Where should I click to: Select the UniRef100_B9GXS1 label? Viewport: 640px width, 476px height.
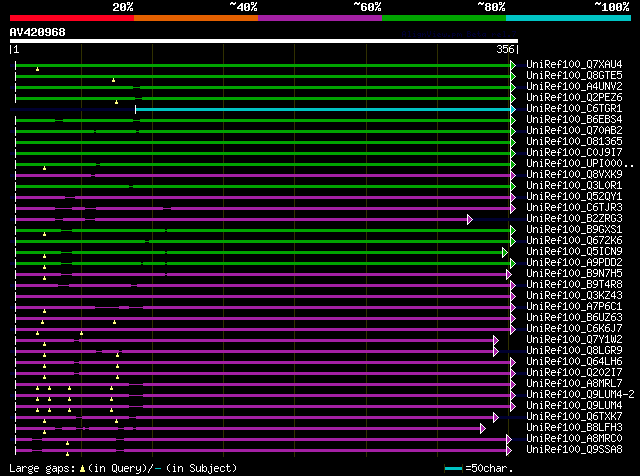pyautogui.click(x=574, y=230)
